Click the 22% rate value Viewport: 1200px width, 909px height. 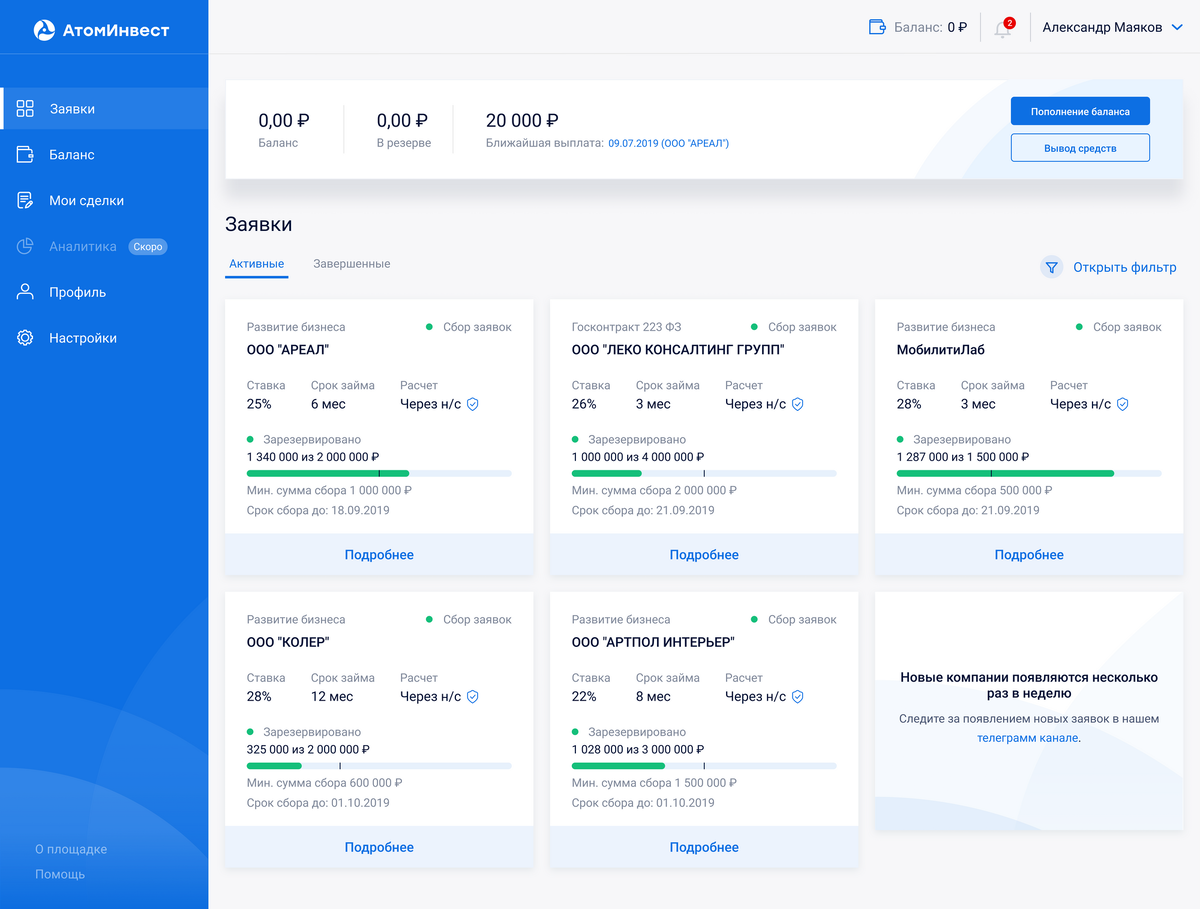pos(584,696)
